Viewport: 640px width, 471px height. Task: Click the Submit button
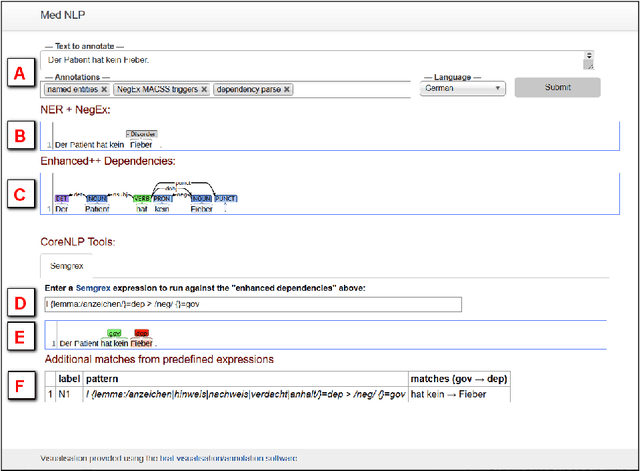pos(558,87)
